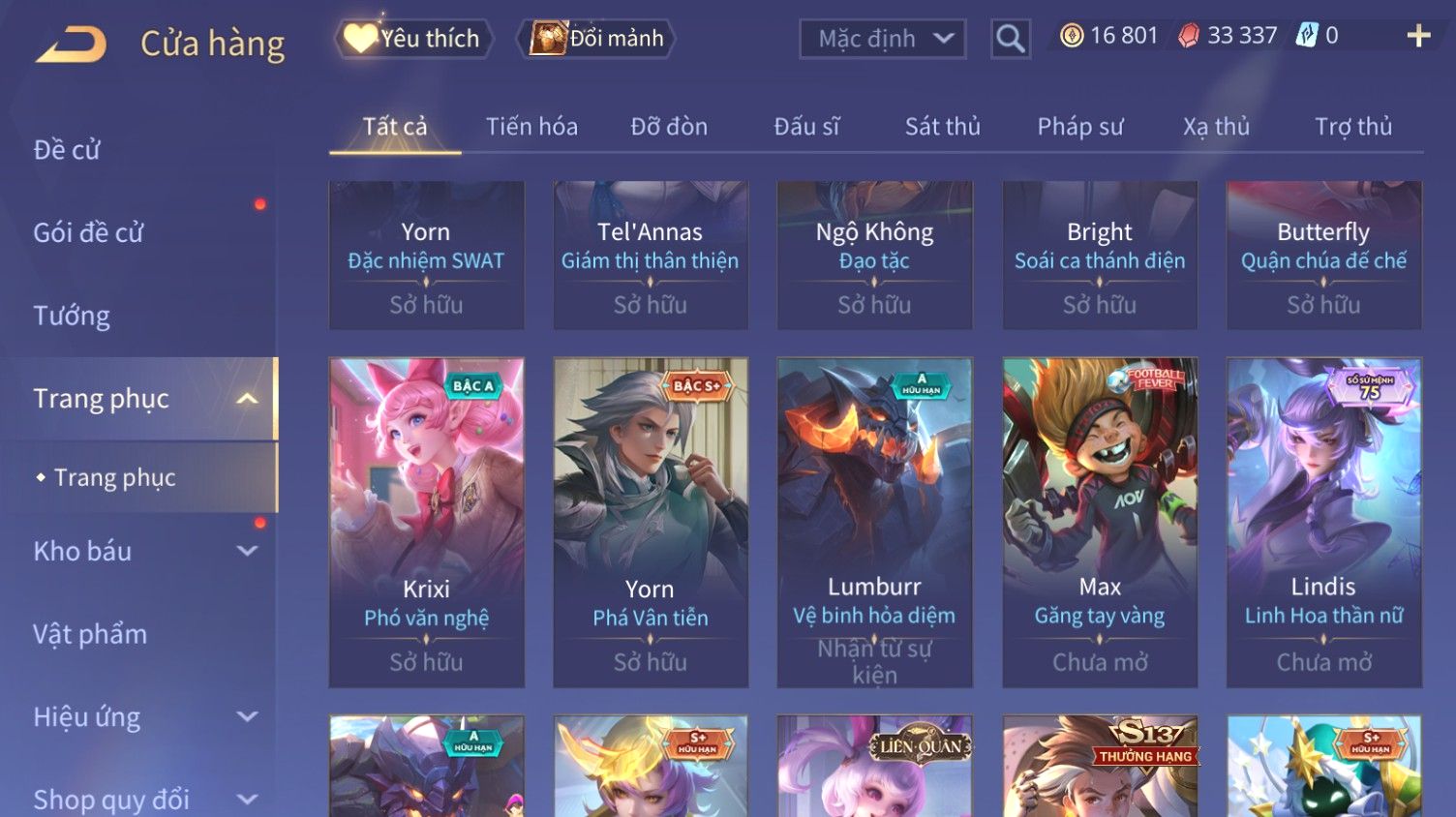Open Yêu thích favorites heart button
1456x817 pixels.
click(x=413, y=39)
